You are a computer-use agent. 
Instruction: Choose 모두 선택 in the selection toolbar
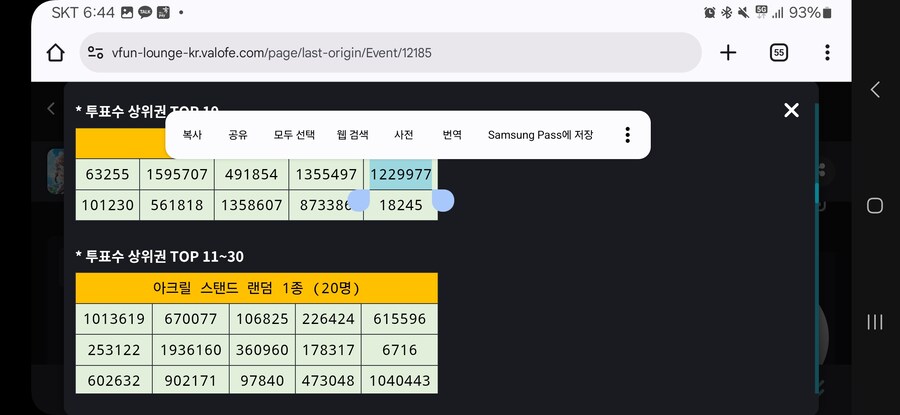pos(294,135)
